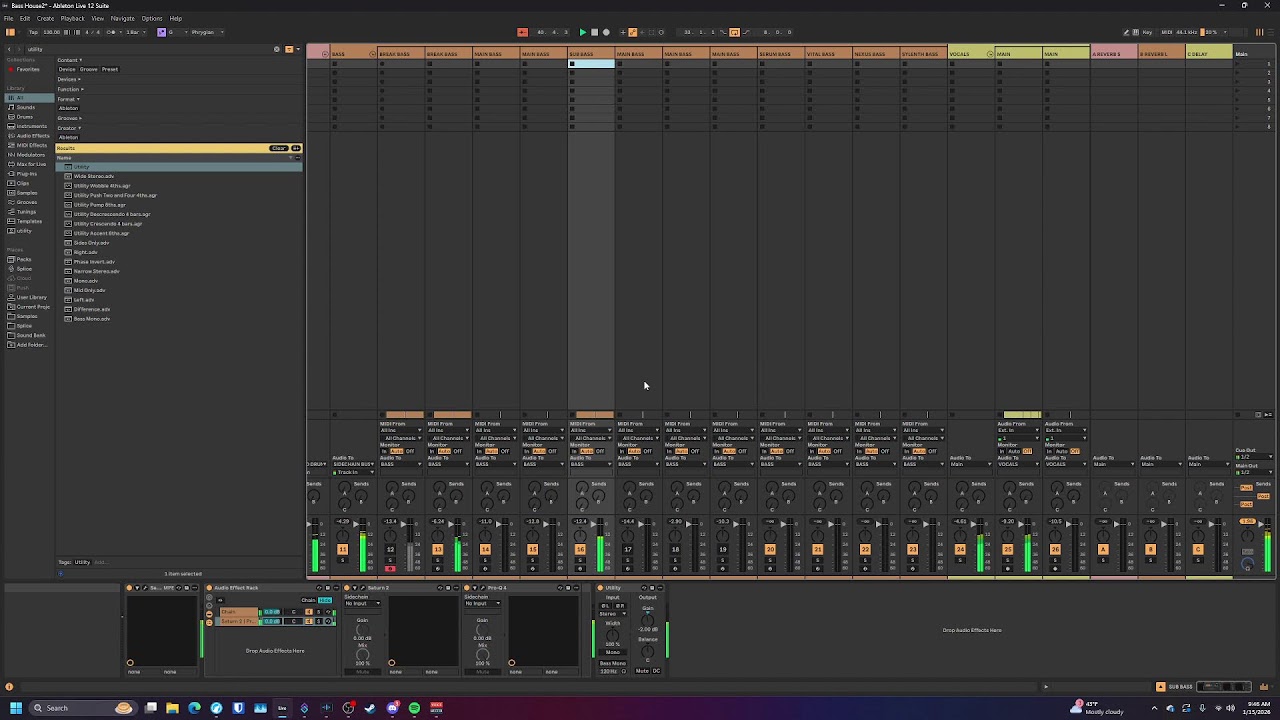Expand the Function filter group
The width and height of the screenshot is (1280, 720).
[x=70, y=89]
